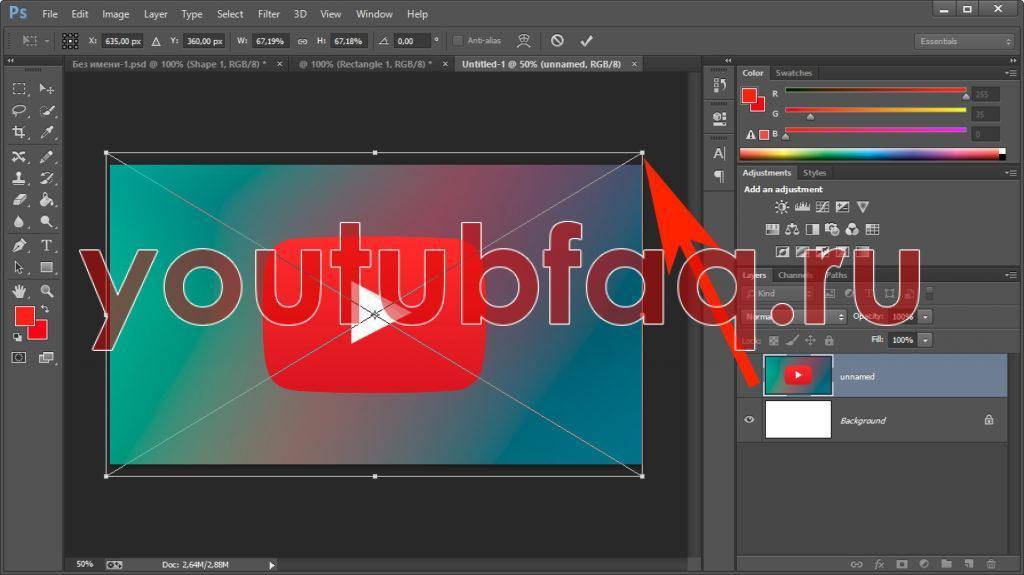Viewport: 1024px width, 575px height.
Task: Open the Styles panel tab
Action: 814,173
